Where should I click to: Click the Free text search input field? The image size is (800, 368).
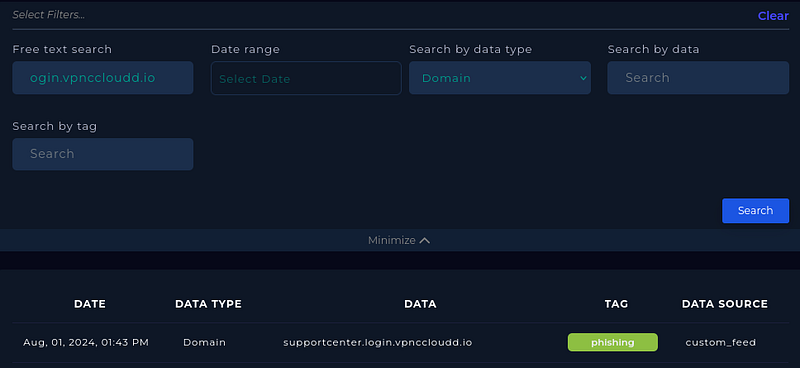point(103,78)
